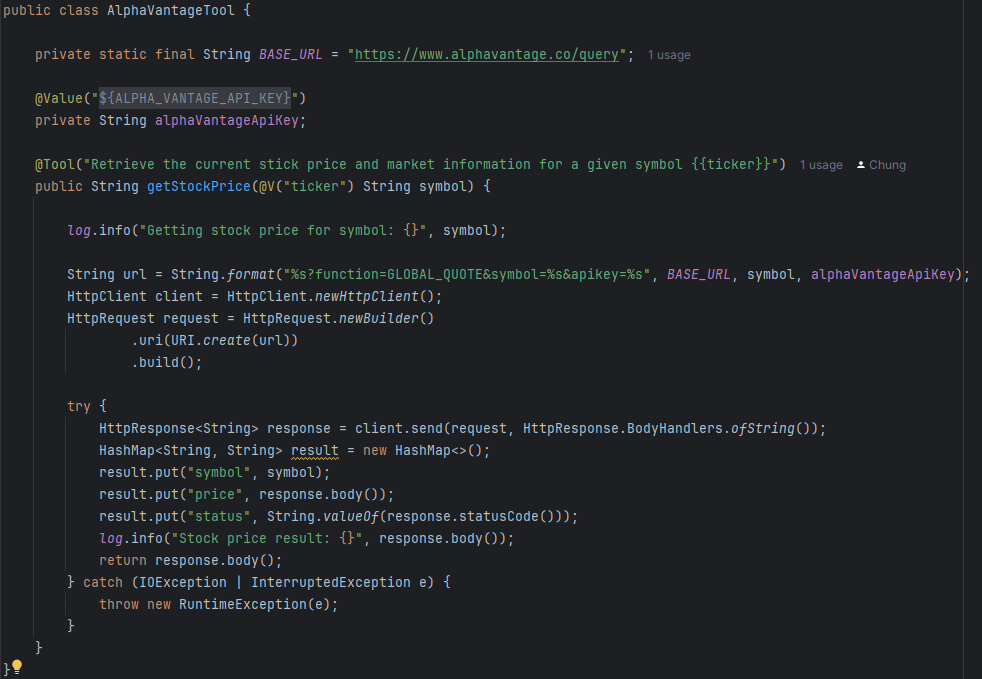Click the Chung author inlay hint

[x=887, y=165]
